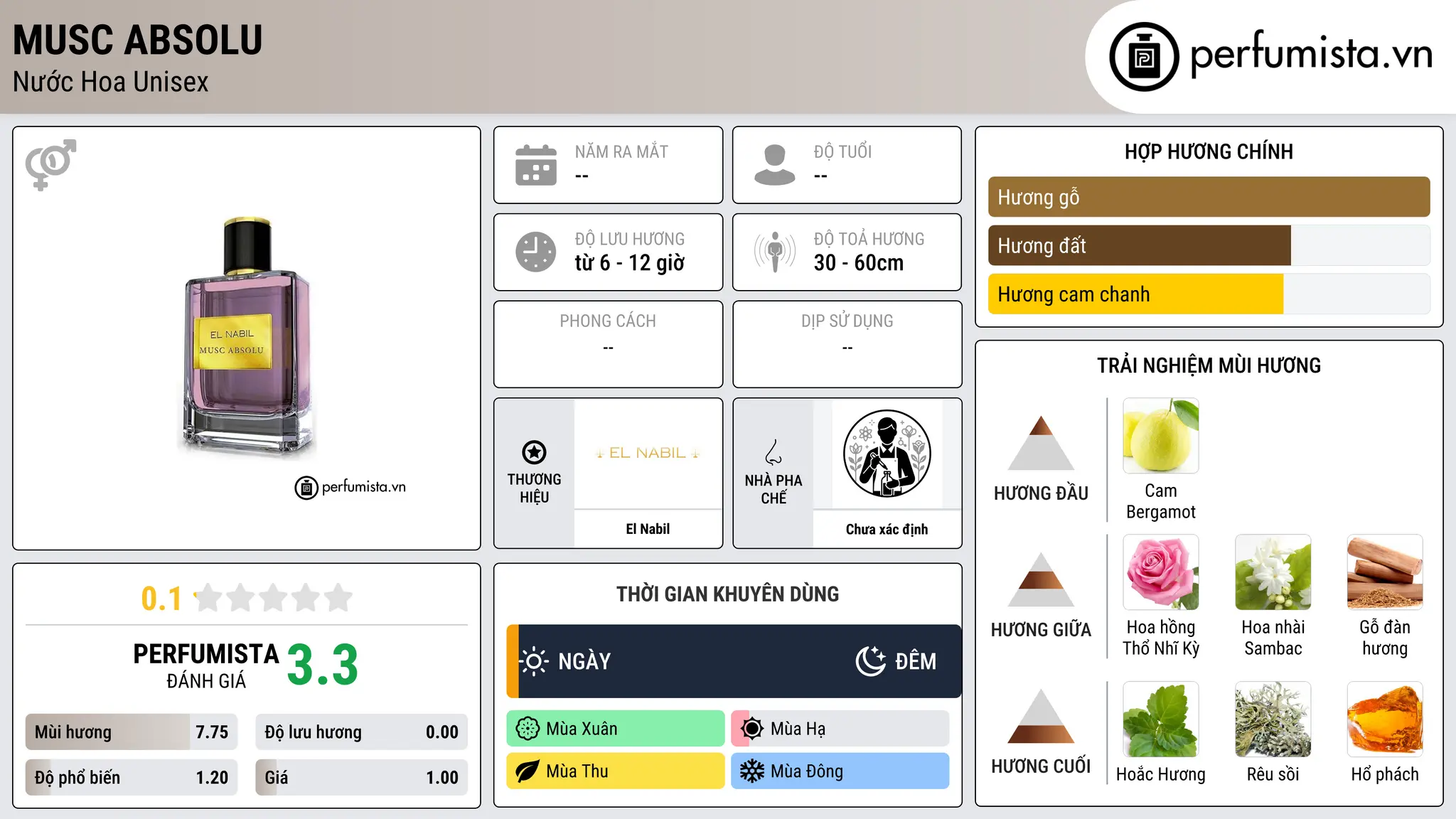Click the middle note pyramid icon
The width and height of the screenshot is (1456, 819).
tap(1041, 579)
